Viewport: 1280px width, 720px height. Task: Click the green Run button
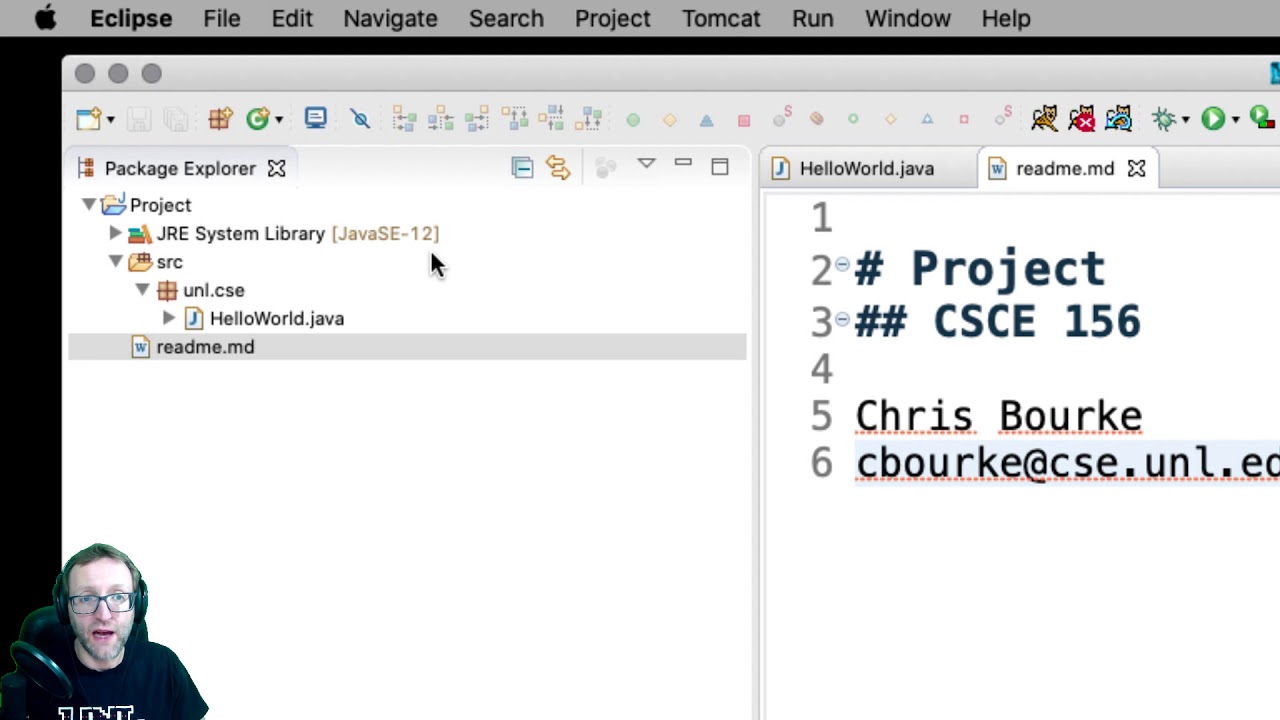[x=1213, y=119]
